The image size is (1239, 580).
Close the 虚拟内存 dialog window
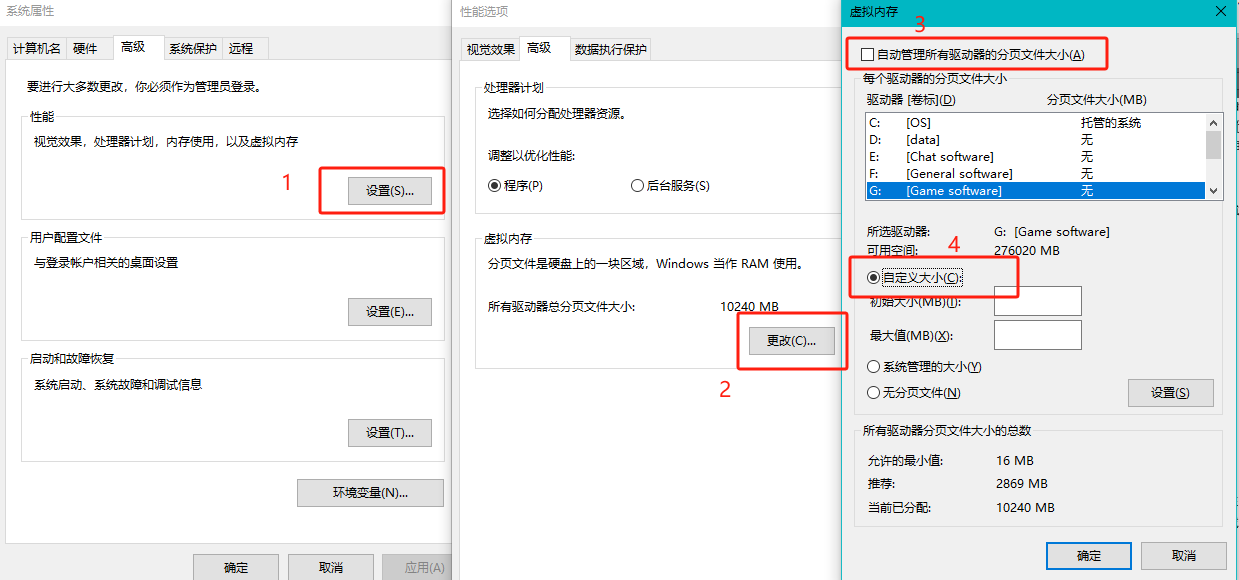(x=1220, y=12)
